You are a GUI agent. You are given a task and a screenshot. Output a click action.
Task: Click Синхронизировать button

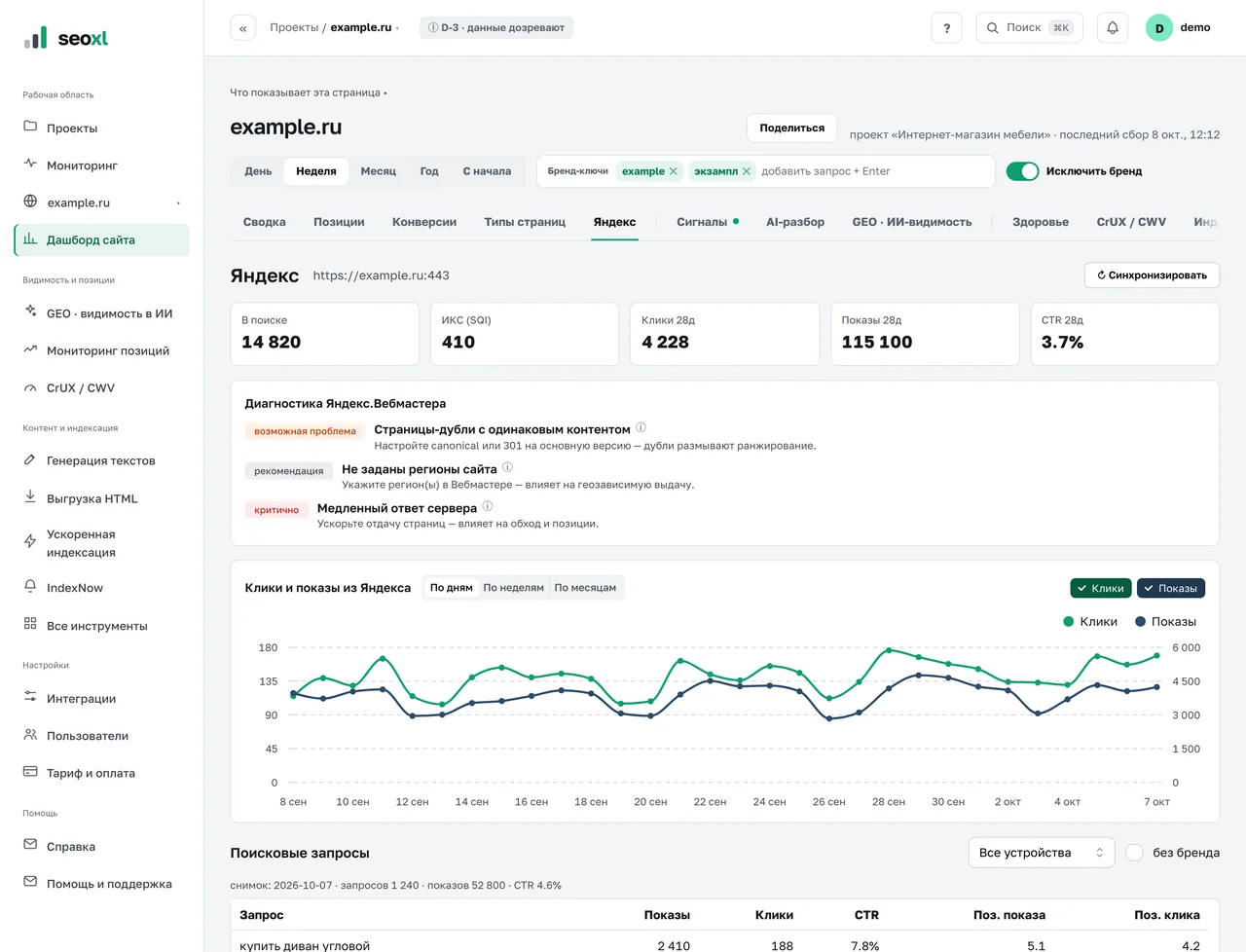(1152, 275)
